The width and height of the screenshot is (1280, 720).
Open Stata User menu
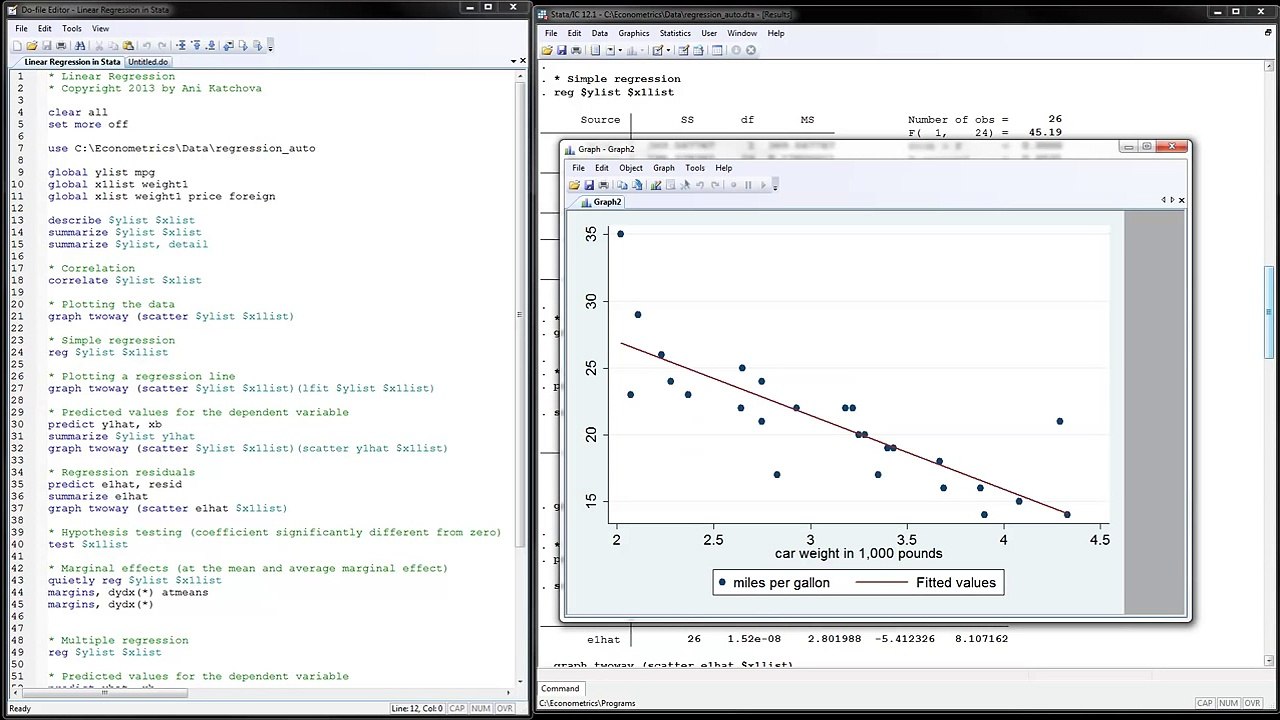[x=709, y=33]
